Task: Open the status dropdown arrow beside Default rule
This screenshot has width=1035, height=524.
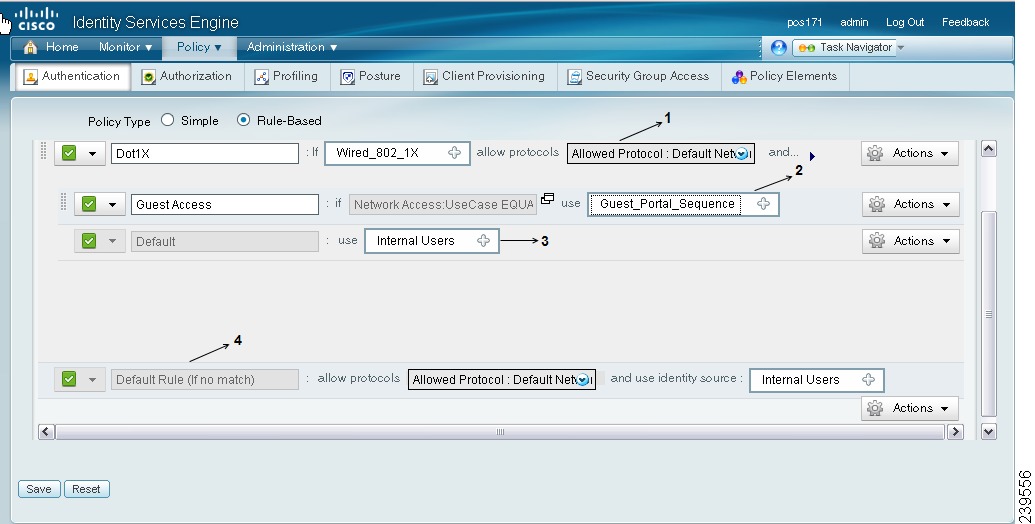Action: (112, 242)
